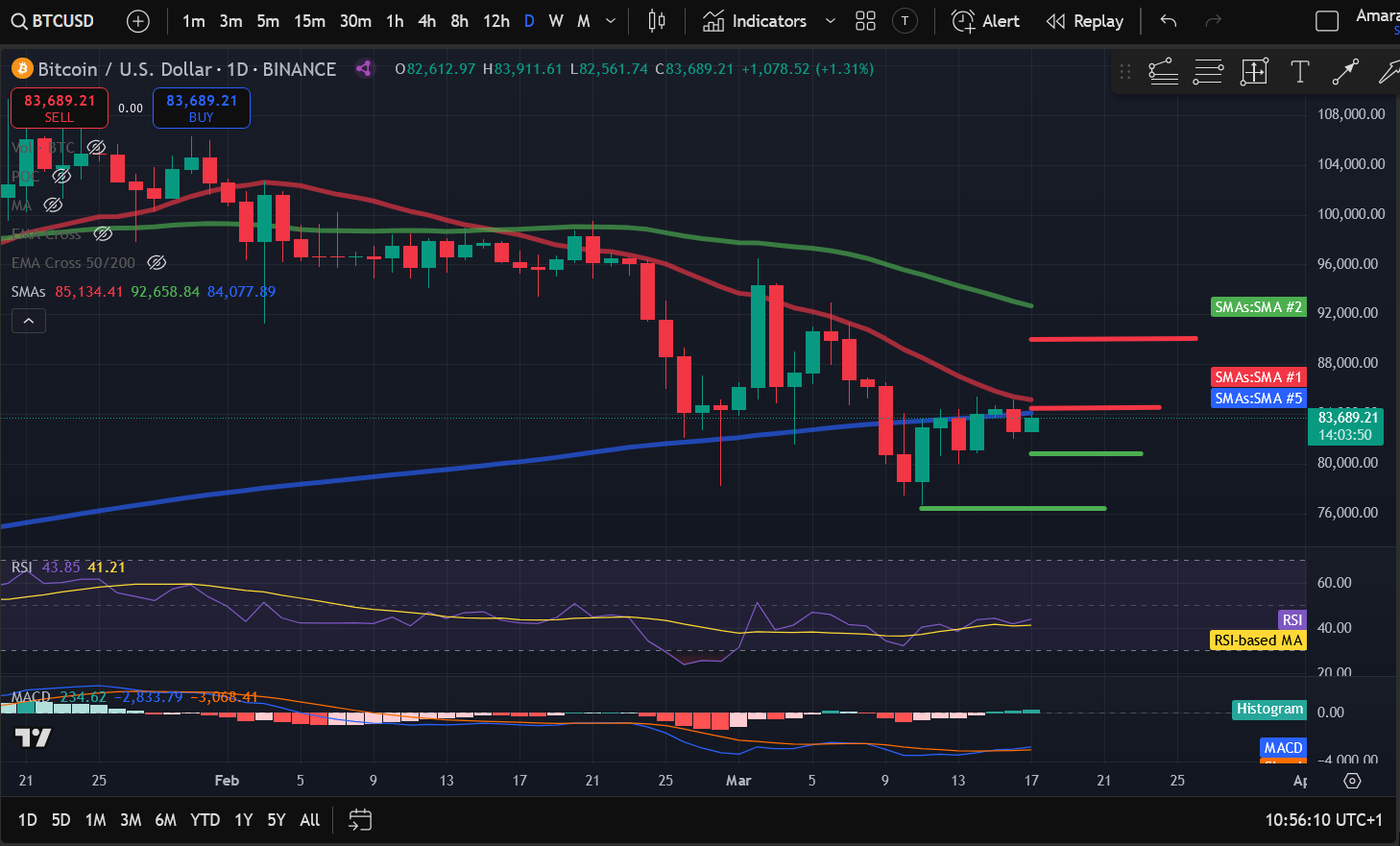
Task: Toggle visibility of the Vol BTC indicator
Action: pos(96,147)
